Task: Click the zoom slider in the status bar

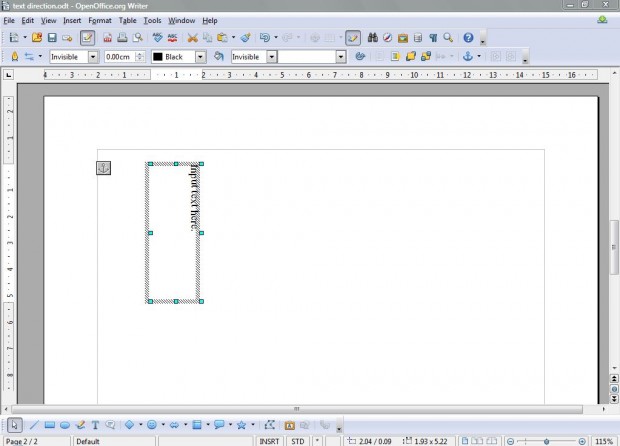Action: [545, 441]
